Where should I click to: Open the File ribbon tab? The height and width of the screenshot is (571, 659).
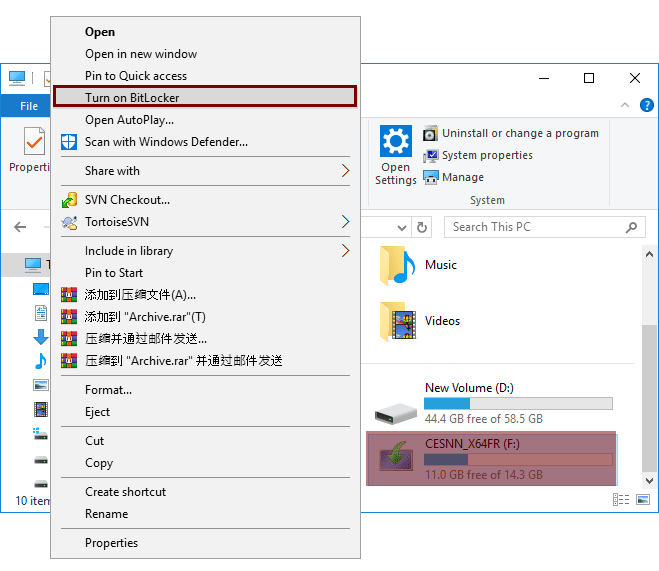[x=26, y=106]
